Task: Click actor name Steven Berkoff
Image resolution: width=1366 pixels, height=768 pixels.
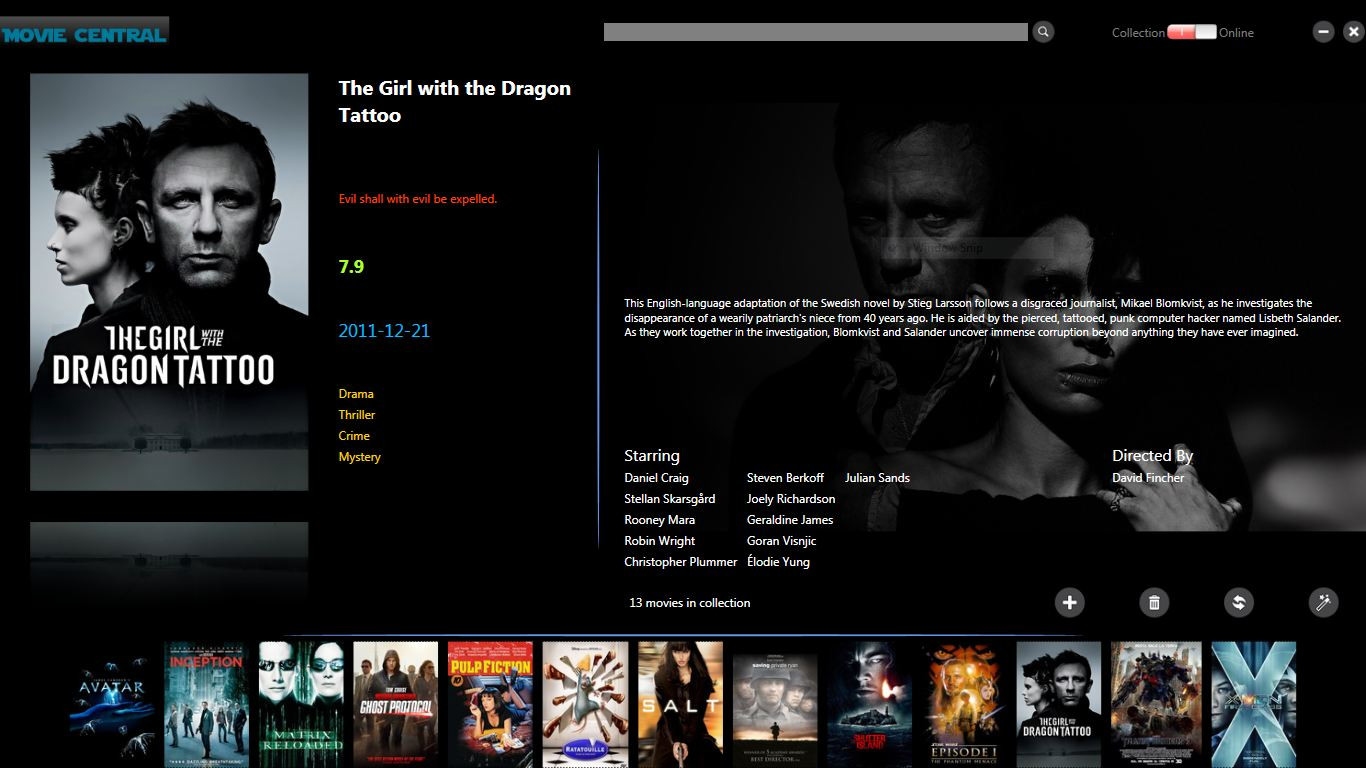Action: tap(785, 478)
